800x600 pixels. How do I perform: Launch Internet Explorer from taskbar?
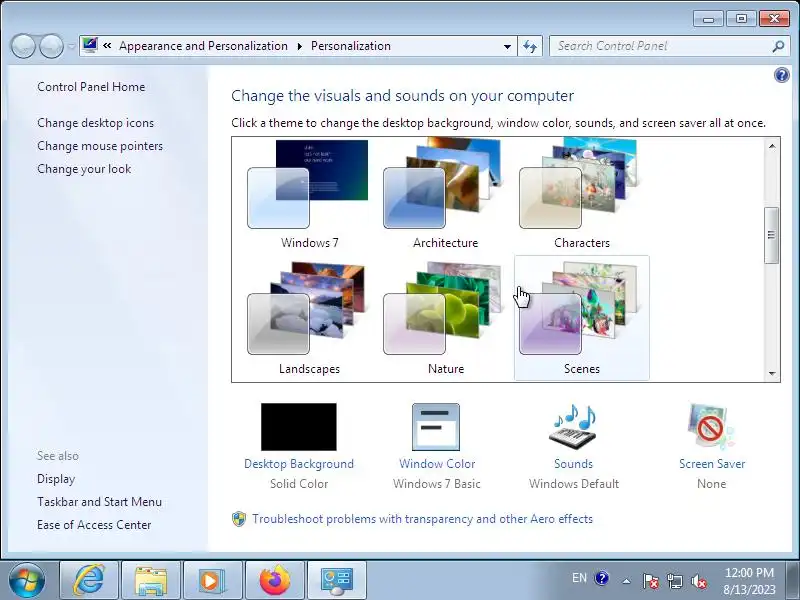pos(89,580)
